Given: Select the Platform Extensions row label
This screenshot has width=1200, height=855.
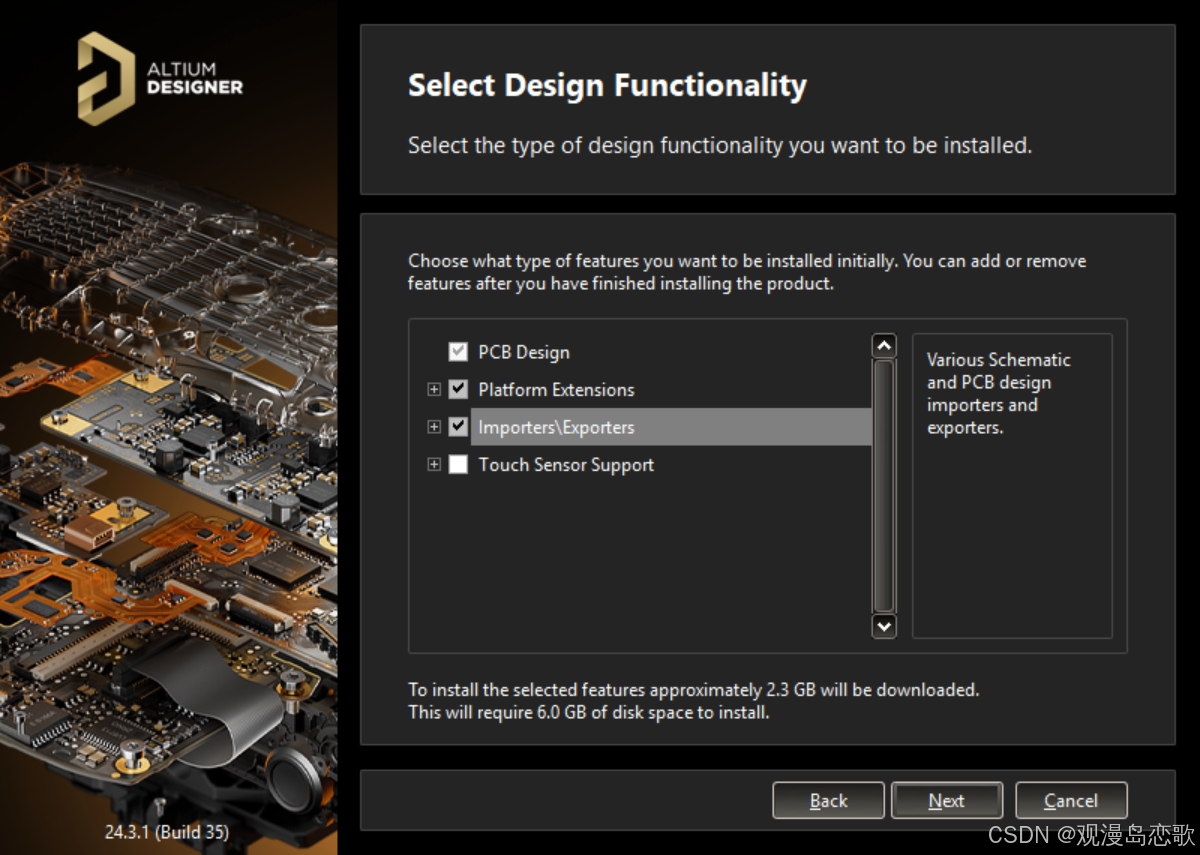Looking at the screenshot, I should click(556, 390).
